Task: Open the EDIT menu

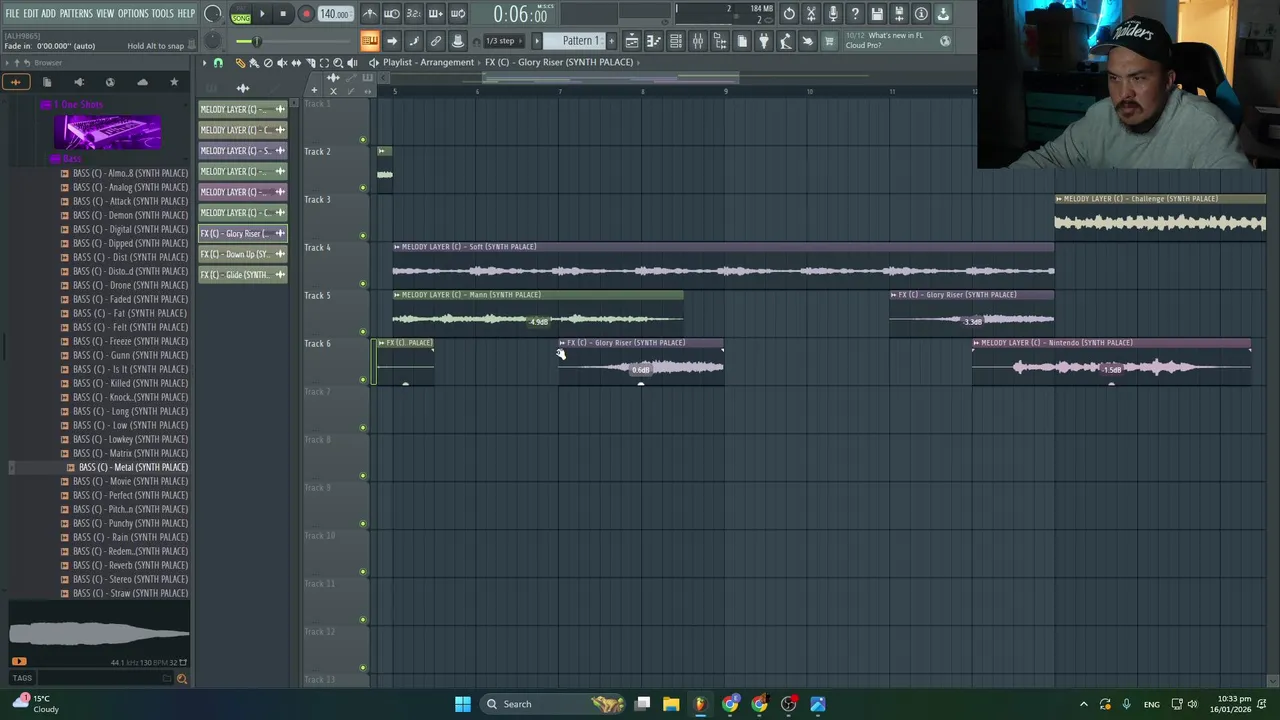Action: click(x=30, y=13)
